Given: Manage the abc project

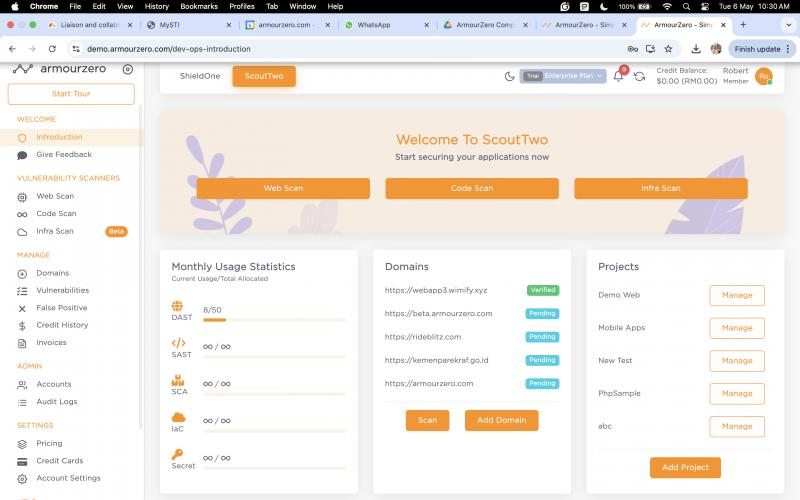Looking at the screenshot, I should pos(737,427).
